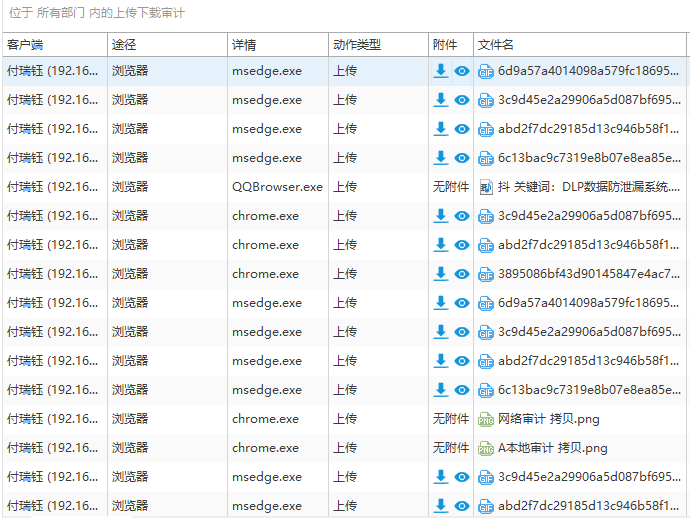Click 无附件 in the QQBrowser.exe row
Screen dimensions: 690x518
[450, 187]
